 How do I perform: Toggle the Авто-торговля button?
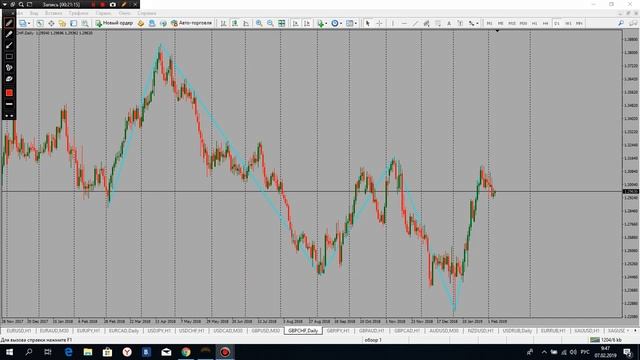[x=192, y=23]
